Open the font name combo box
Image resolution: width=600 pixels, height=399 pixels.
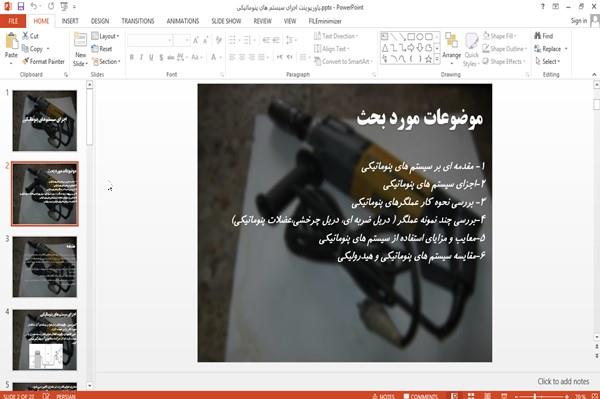pos(150,40)
